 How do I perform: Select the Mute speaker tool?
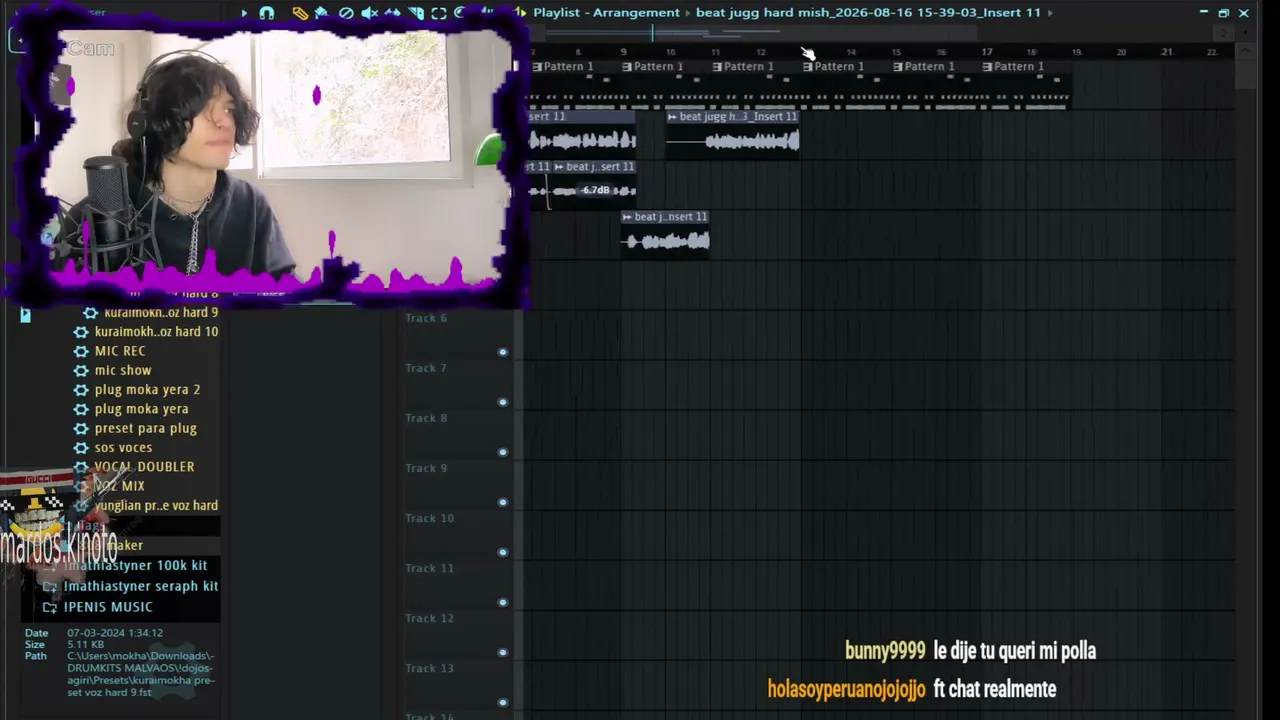(x=369, y=13)
